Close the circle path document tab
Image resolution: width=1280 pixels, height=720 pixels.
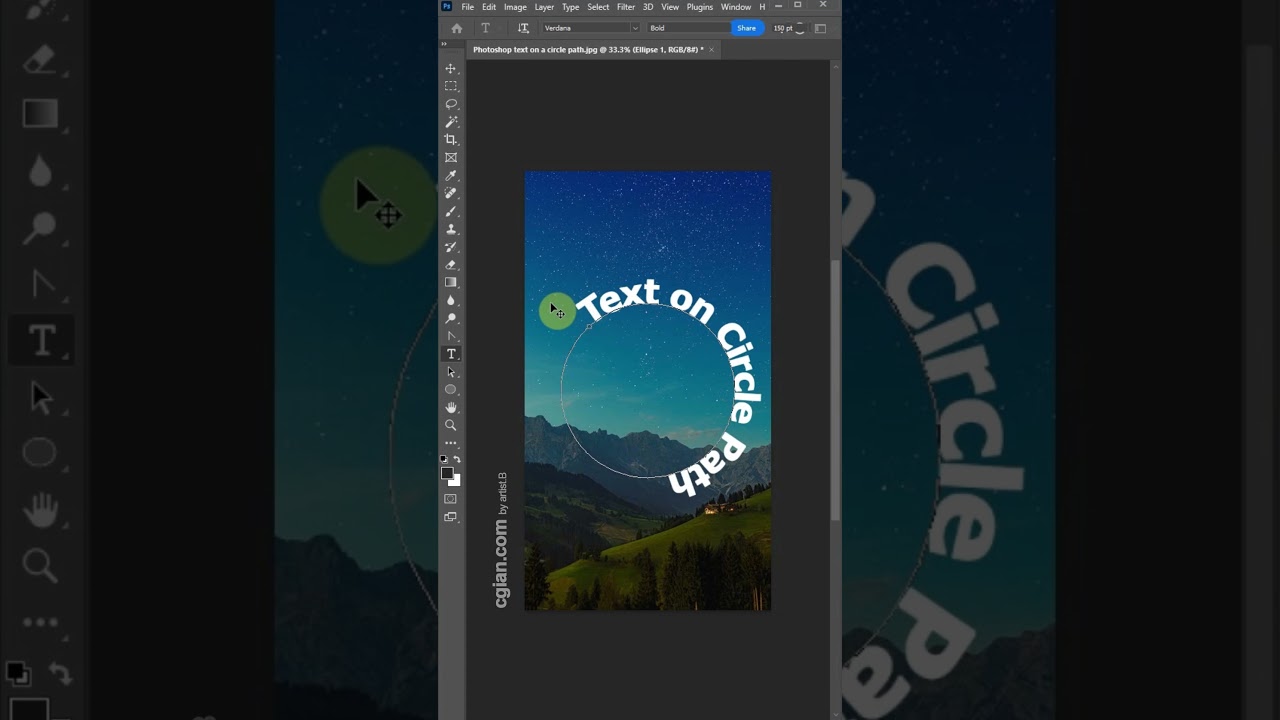pos(712,49)
